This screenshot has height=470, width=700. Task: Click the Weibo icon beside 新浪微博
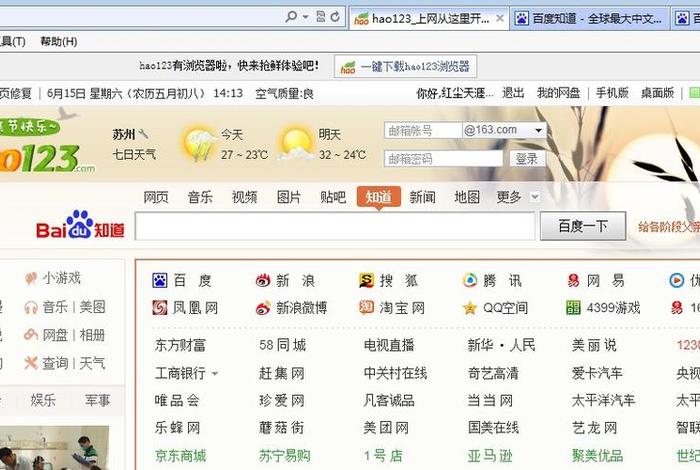tap(263, 308)
